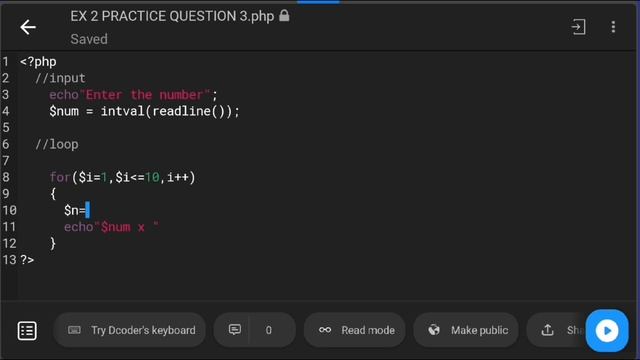Click line number 5 in gutter
The image size is (640, 360).
pos(6,128)
